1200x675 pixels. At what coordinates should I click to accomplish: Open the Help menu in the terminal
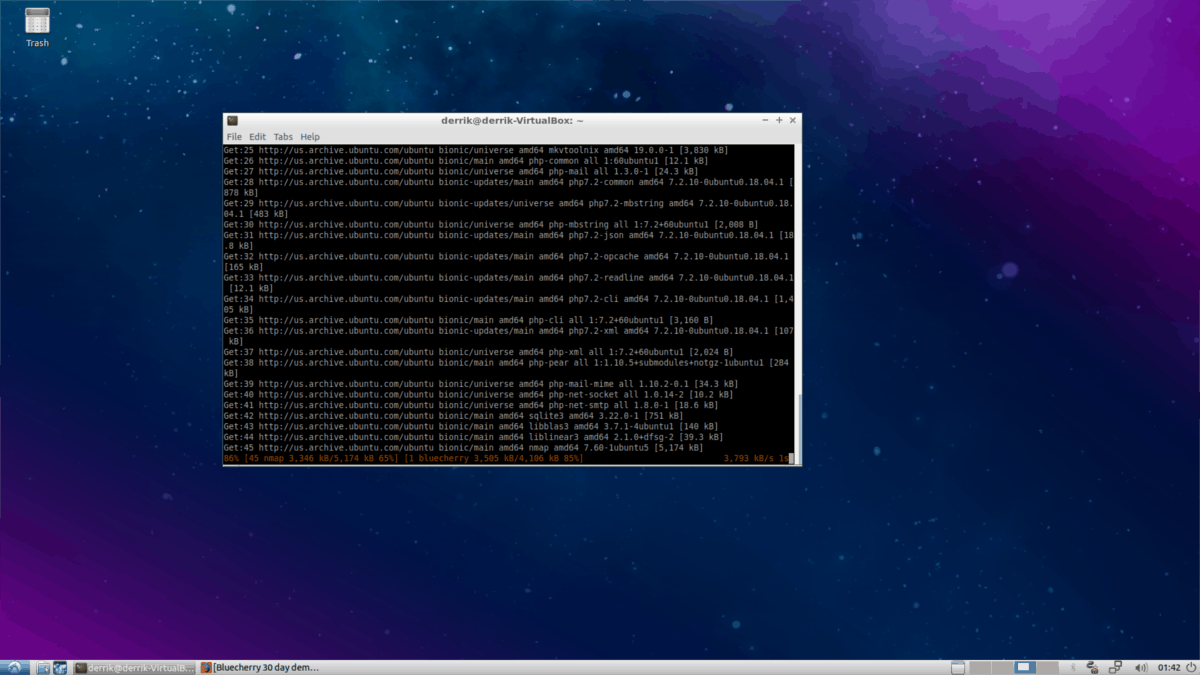point(310,136)
